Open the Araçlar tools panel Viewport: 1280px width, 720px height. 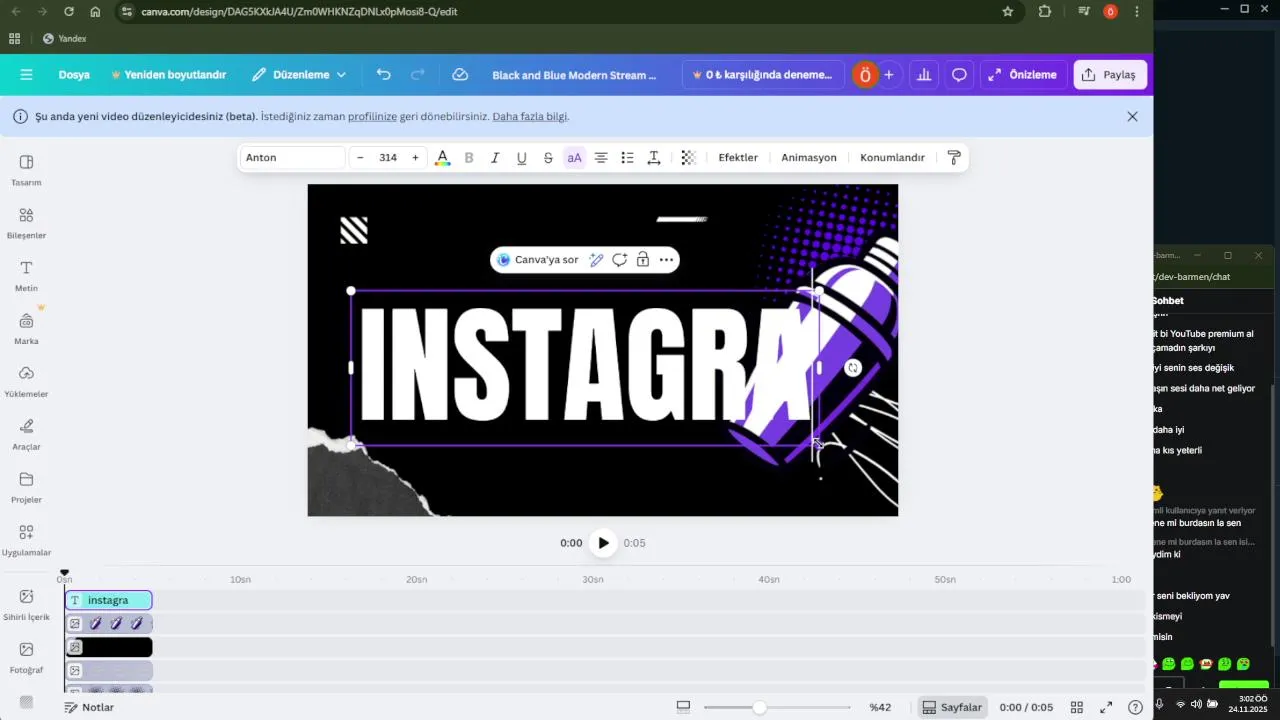pos(26,435)
